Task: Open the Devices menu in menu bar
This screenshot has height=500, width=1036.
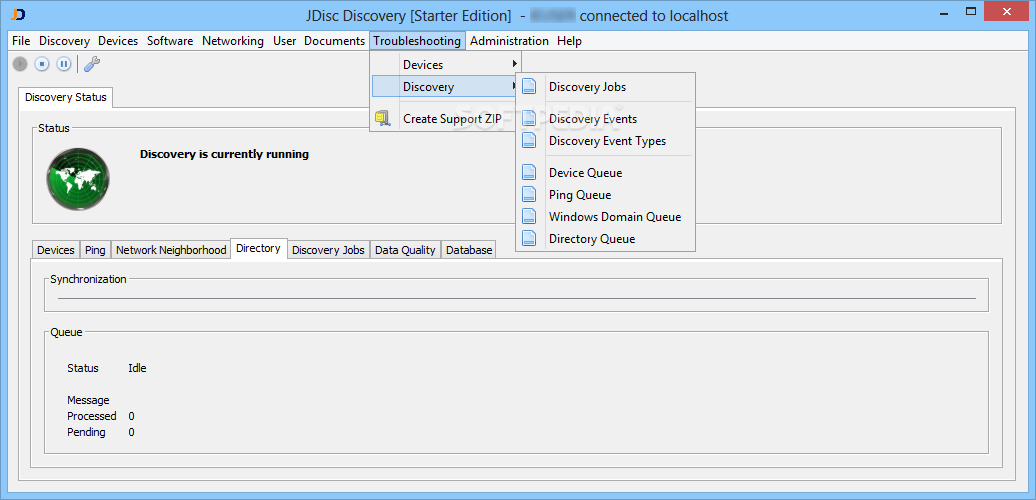Action: click(x=118, y=41)
